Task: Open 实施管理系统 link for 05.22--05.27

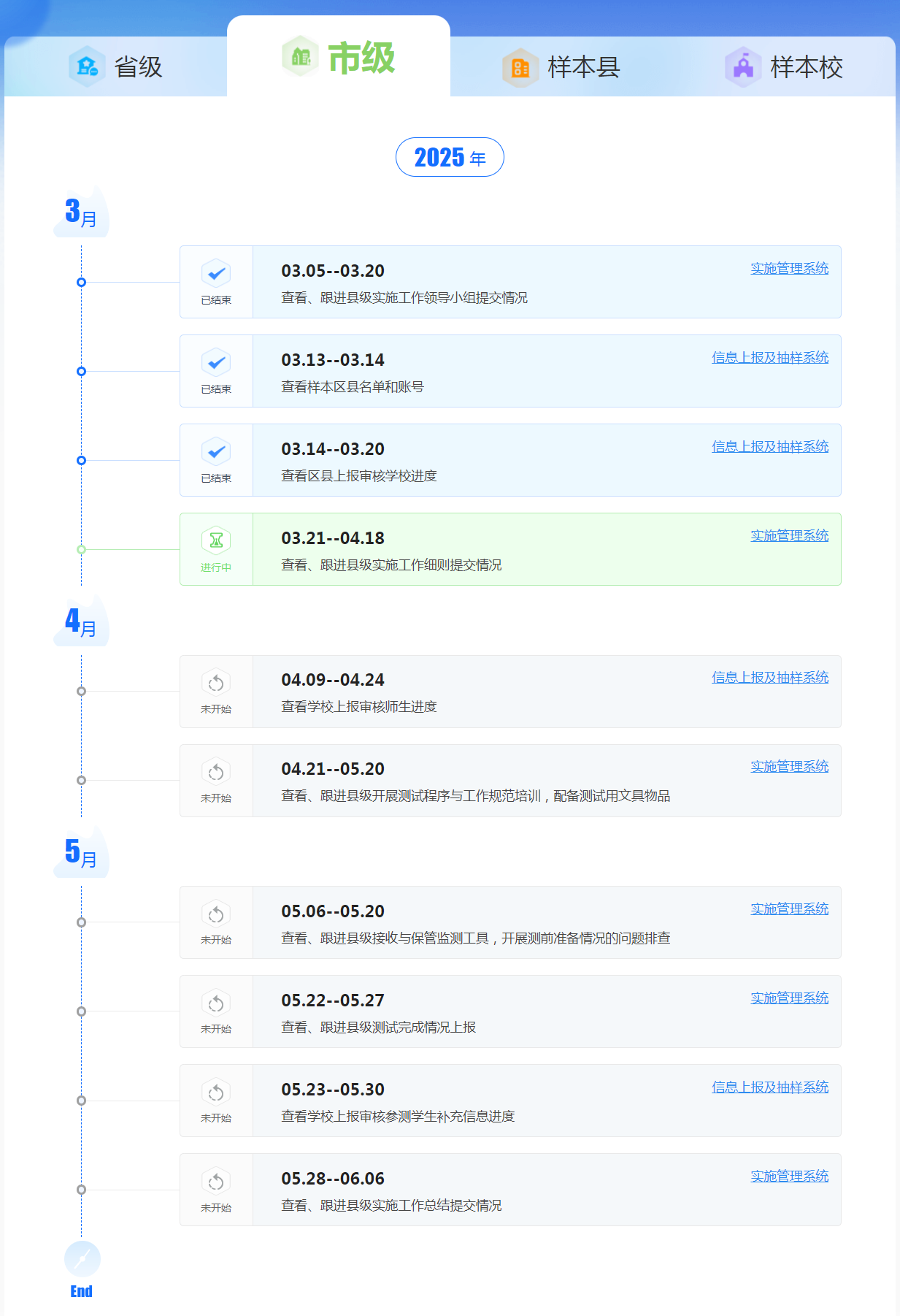Action: click(x=790, y=998)
